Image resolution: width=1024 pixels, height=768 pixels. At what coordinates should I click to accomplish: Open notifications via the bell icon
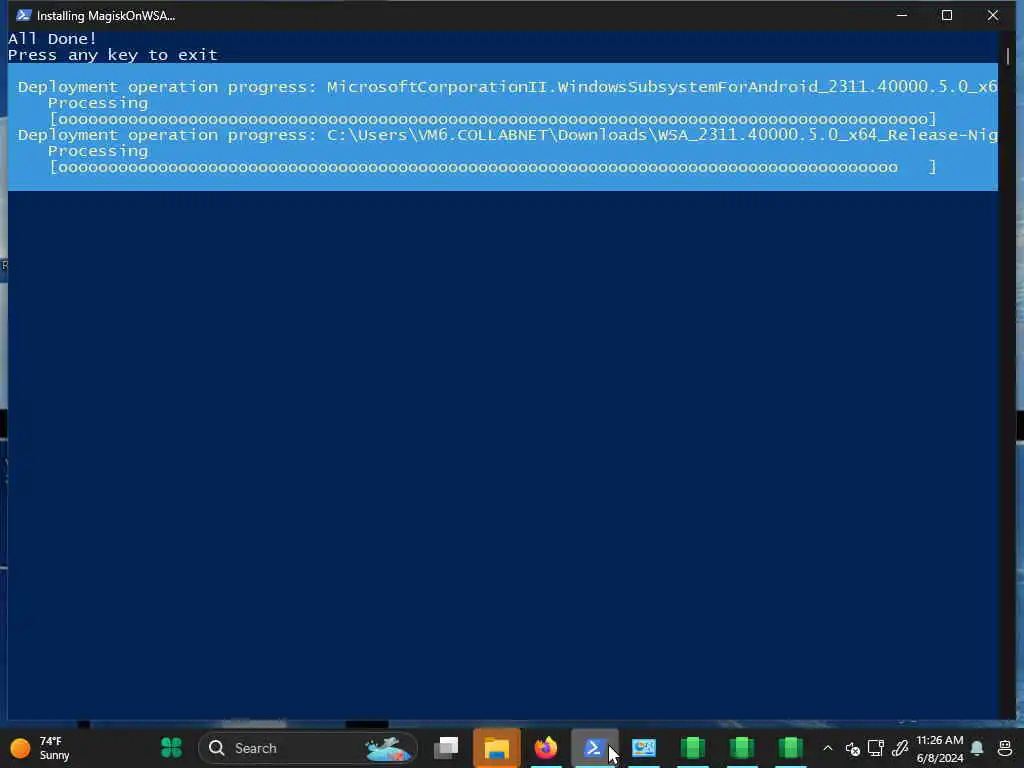coord(977,748)
